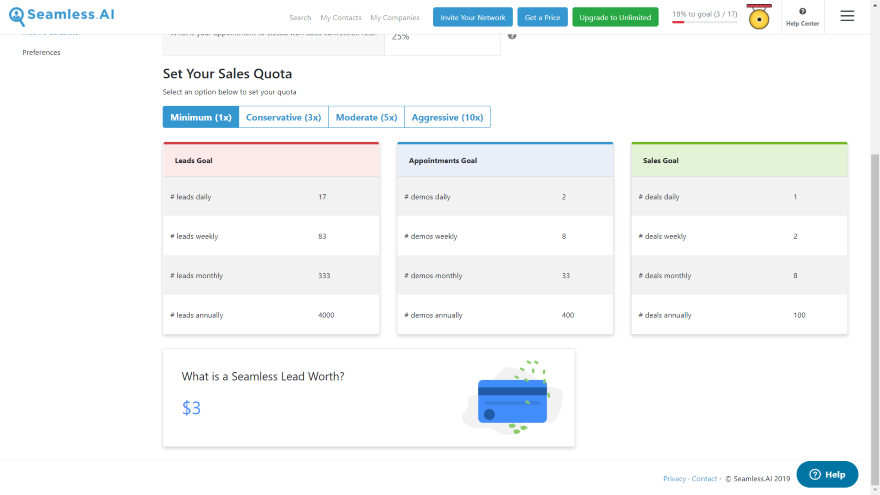Select the Minimum (1x) quota option
The image size is (880, 495).
pyautogui.click(x=201, y=117)
